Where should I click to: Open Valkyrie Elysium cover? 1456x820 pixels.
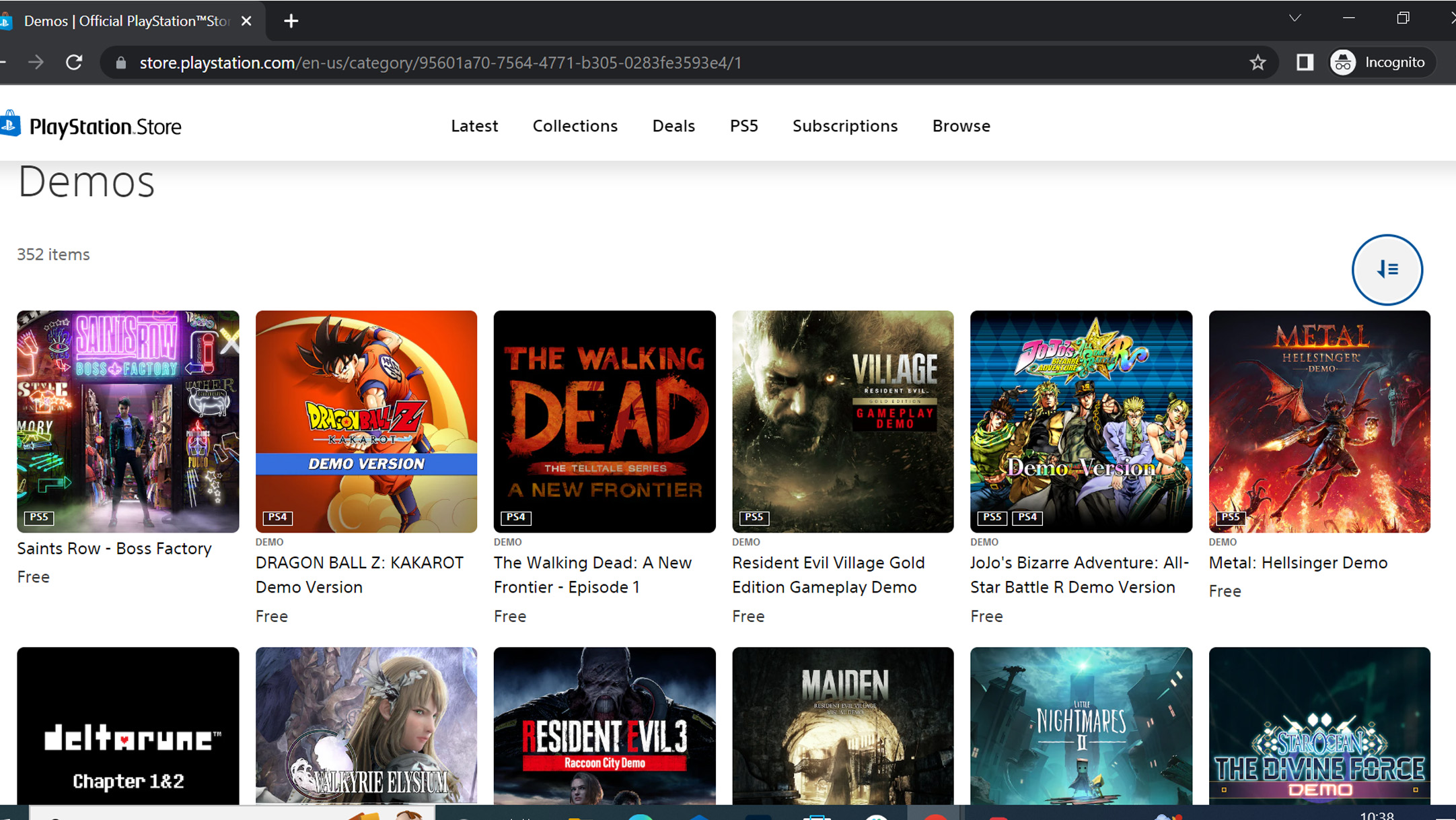(x=366, y=726)
